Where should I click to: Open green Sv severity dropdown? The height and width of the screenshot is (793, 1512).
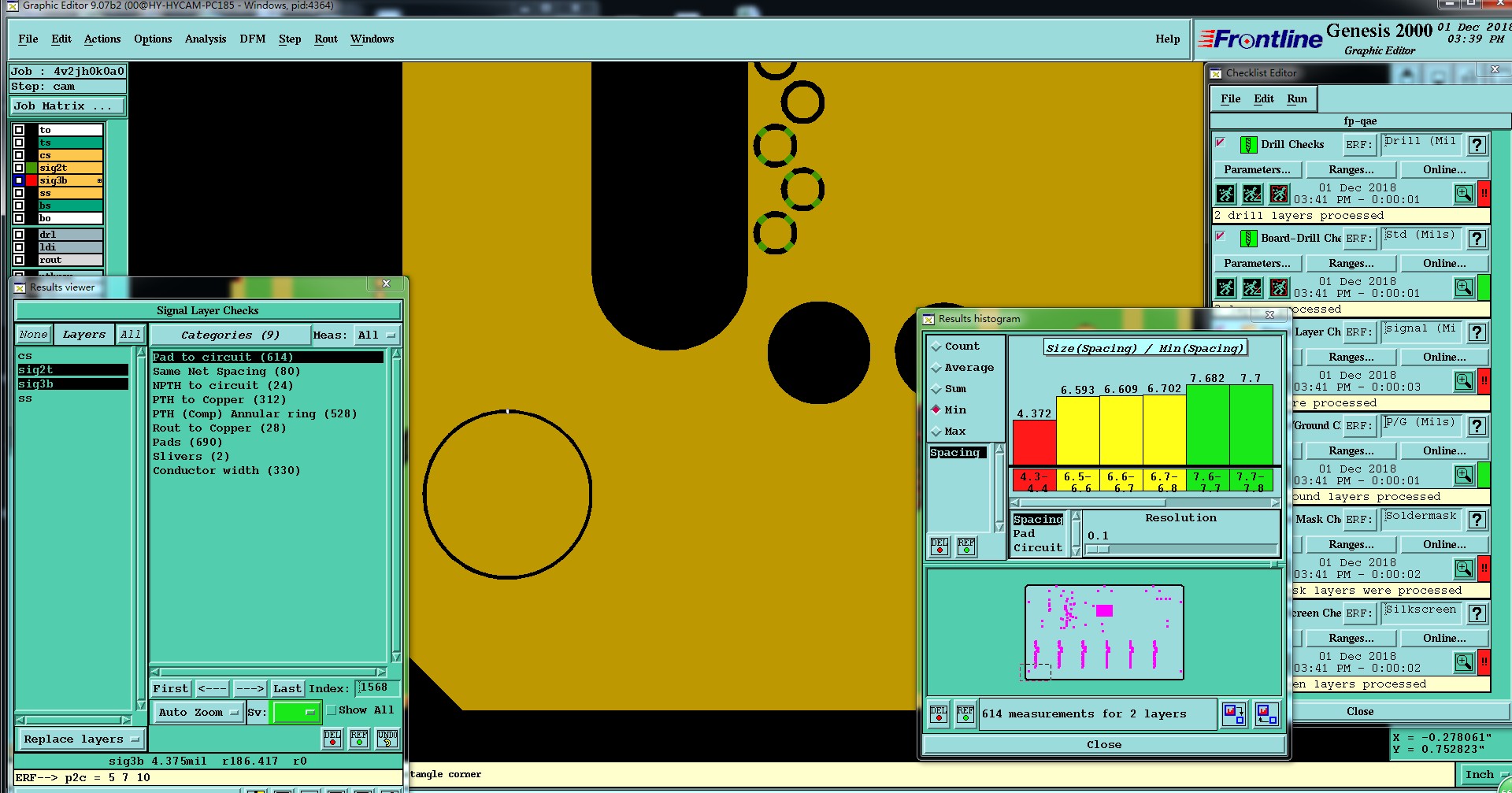pos(295,712)
